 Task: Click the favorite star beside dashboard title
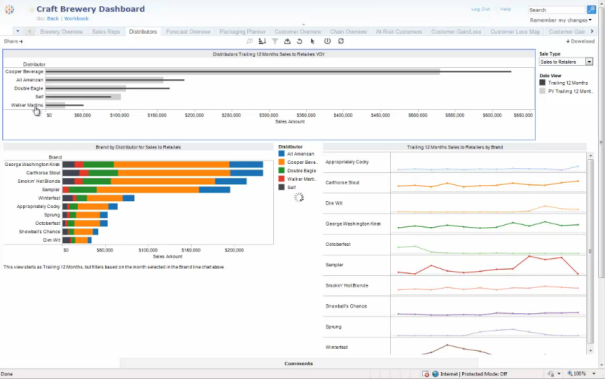(32, 10)
